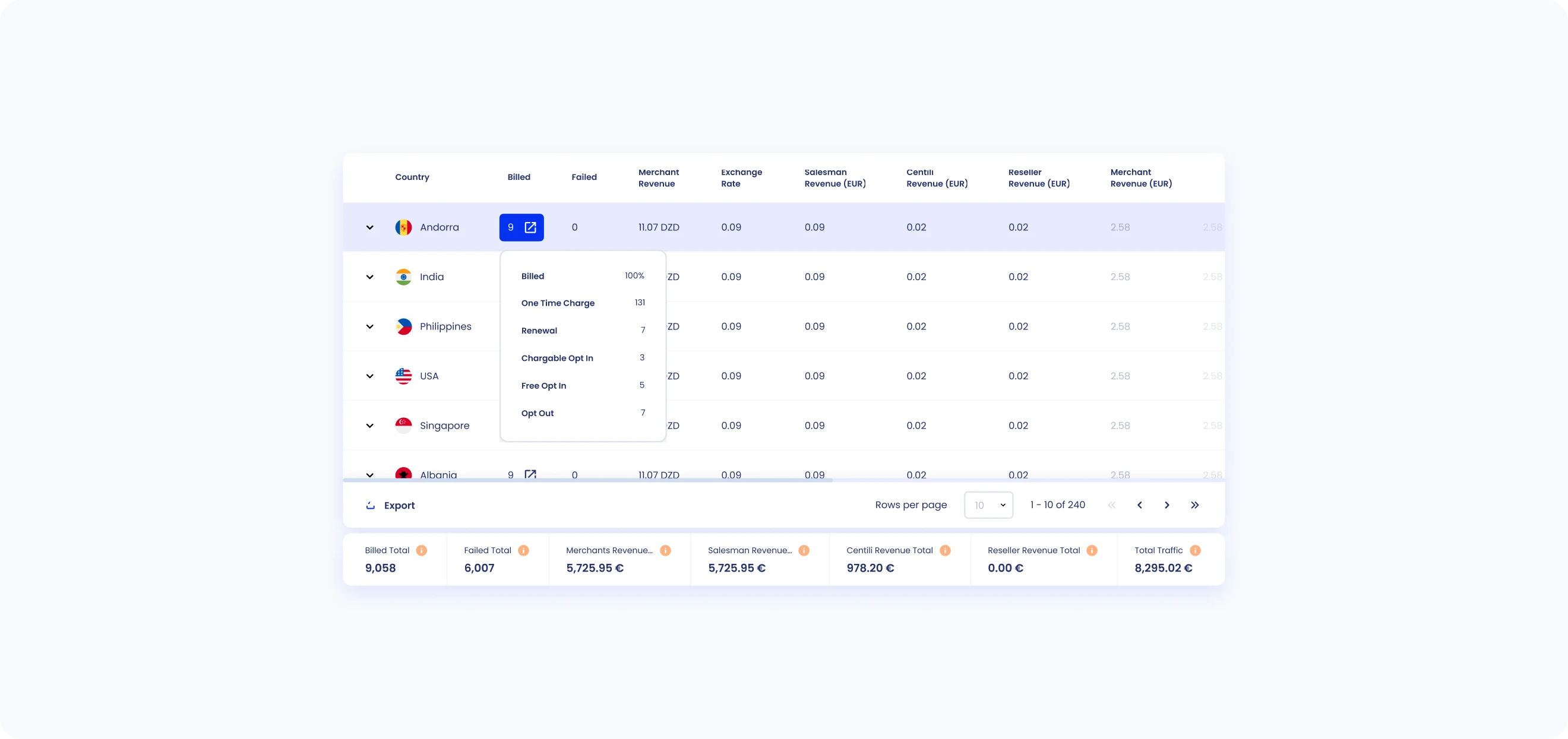This screenshot has width=1568, height=739.
Task: Select One Time Charge in popup
Action: pyautogui.click(x=558, y=303)
